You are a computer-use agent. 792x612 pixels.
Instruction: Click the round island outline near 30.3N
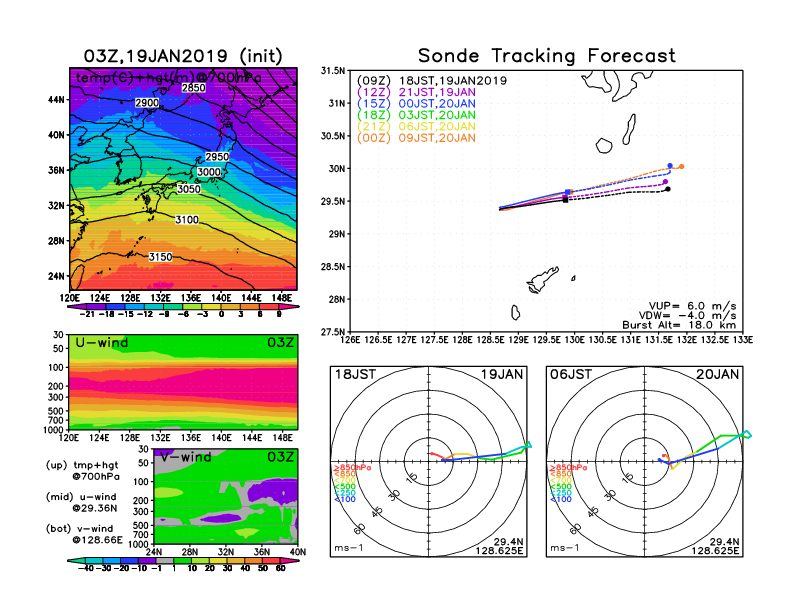[604, 146]
